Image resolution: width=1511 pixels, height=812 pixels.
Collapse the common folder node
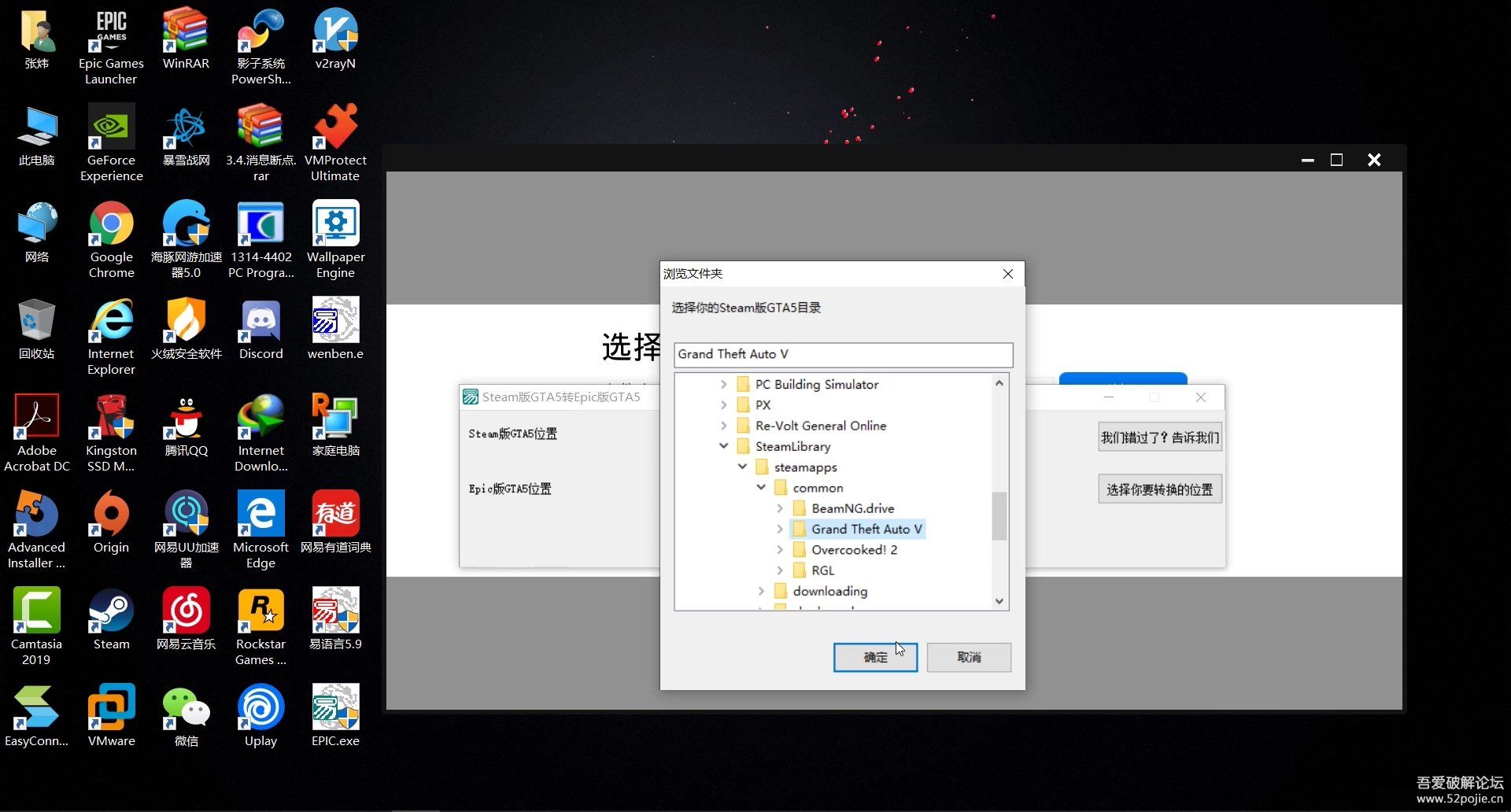tap(761, 488)
